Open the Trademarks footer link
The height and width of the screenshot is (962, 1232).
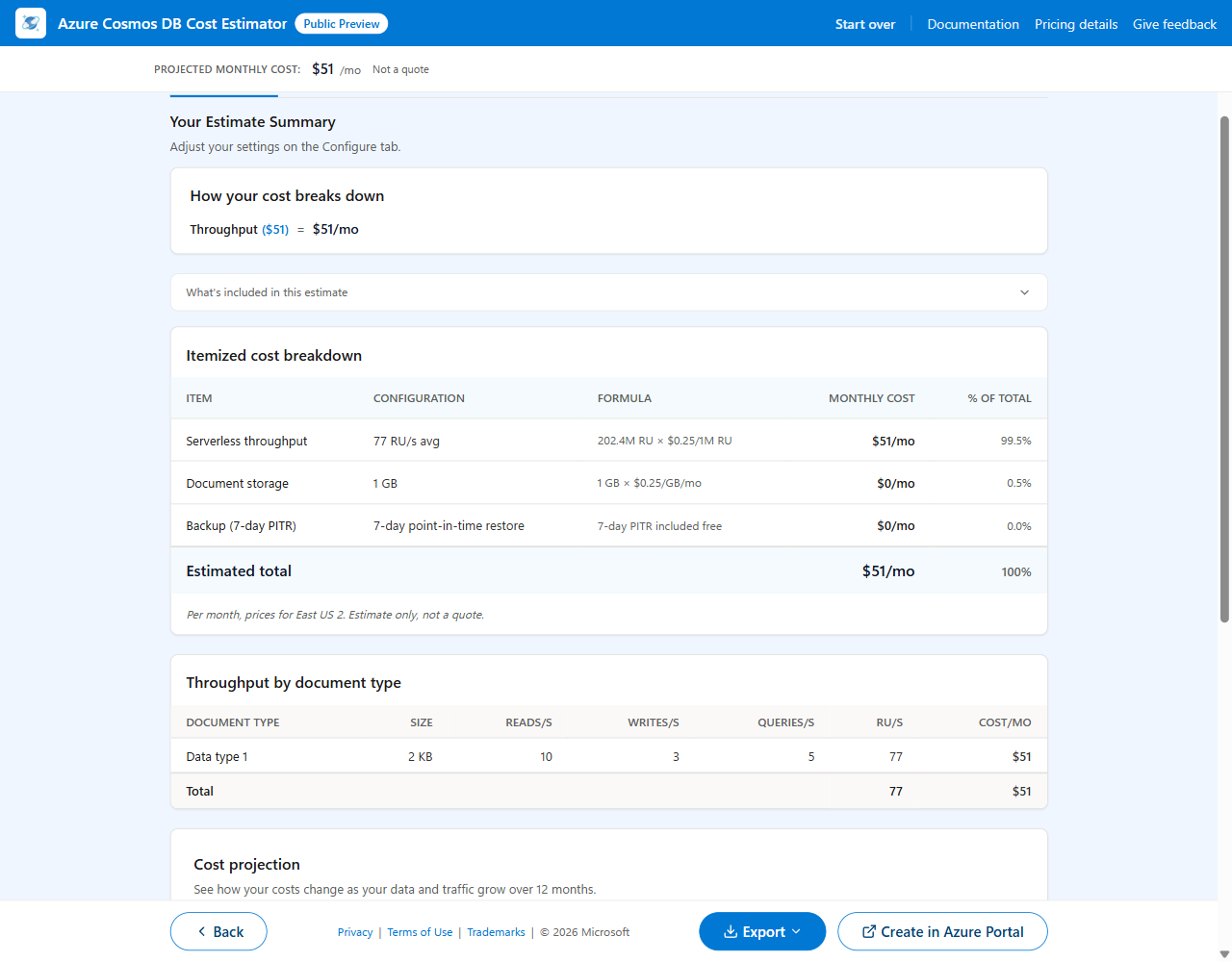(x=496, y=932)
